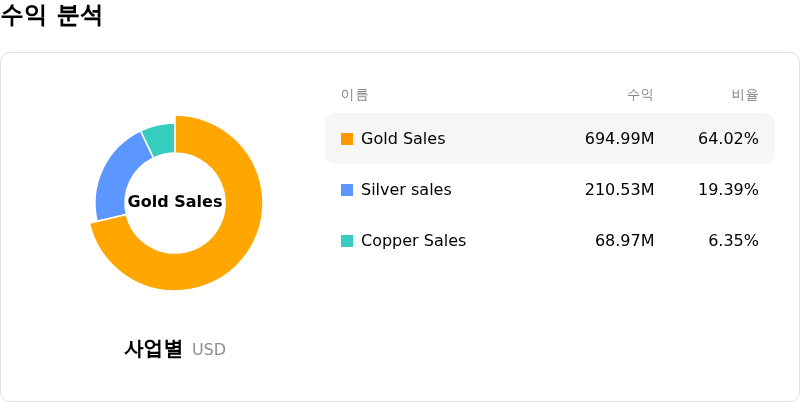Click the 210.53M revenue value

click(x=619, y=190)
